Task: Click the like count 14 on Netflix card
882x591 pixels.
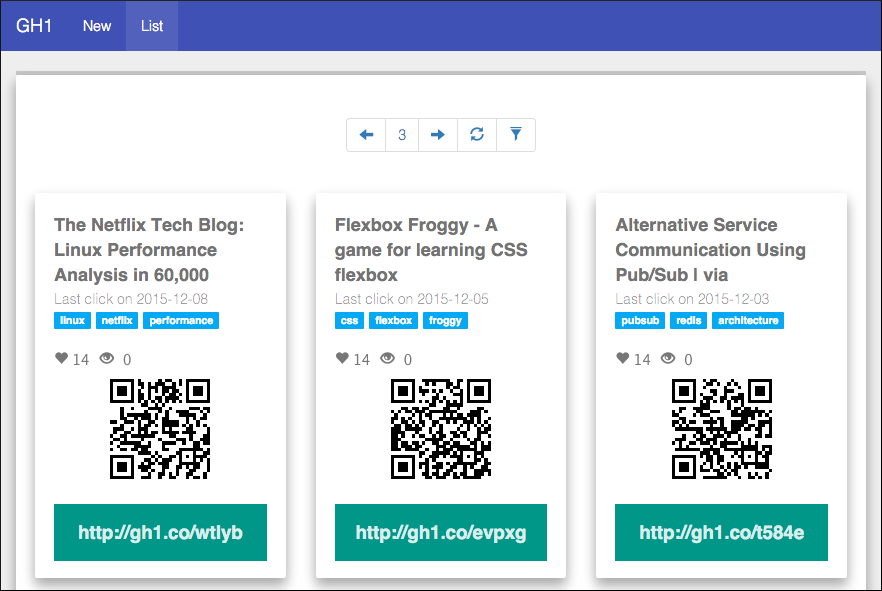Action: [x=81, y=359]
